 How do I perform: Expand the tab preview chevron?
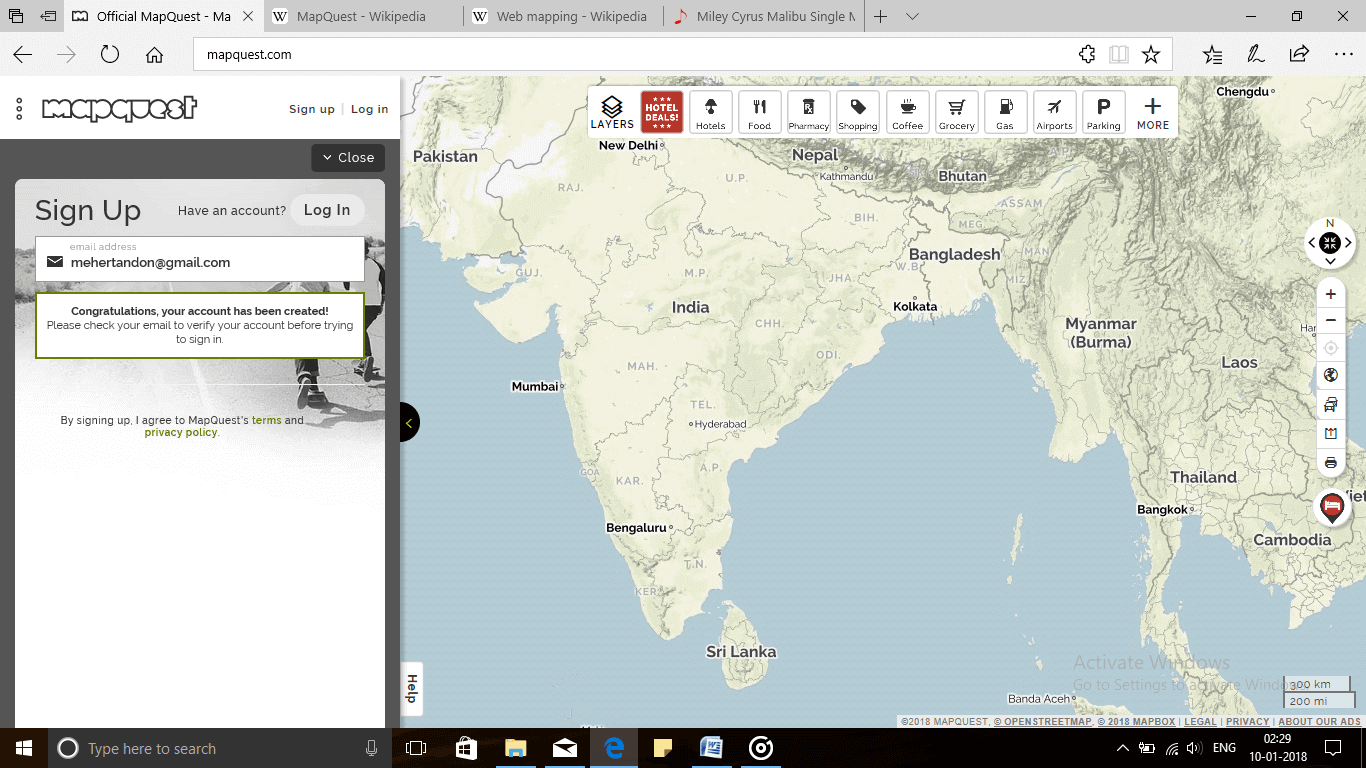click(x=912, y=16)
